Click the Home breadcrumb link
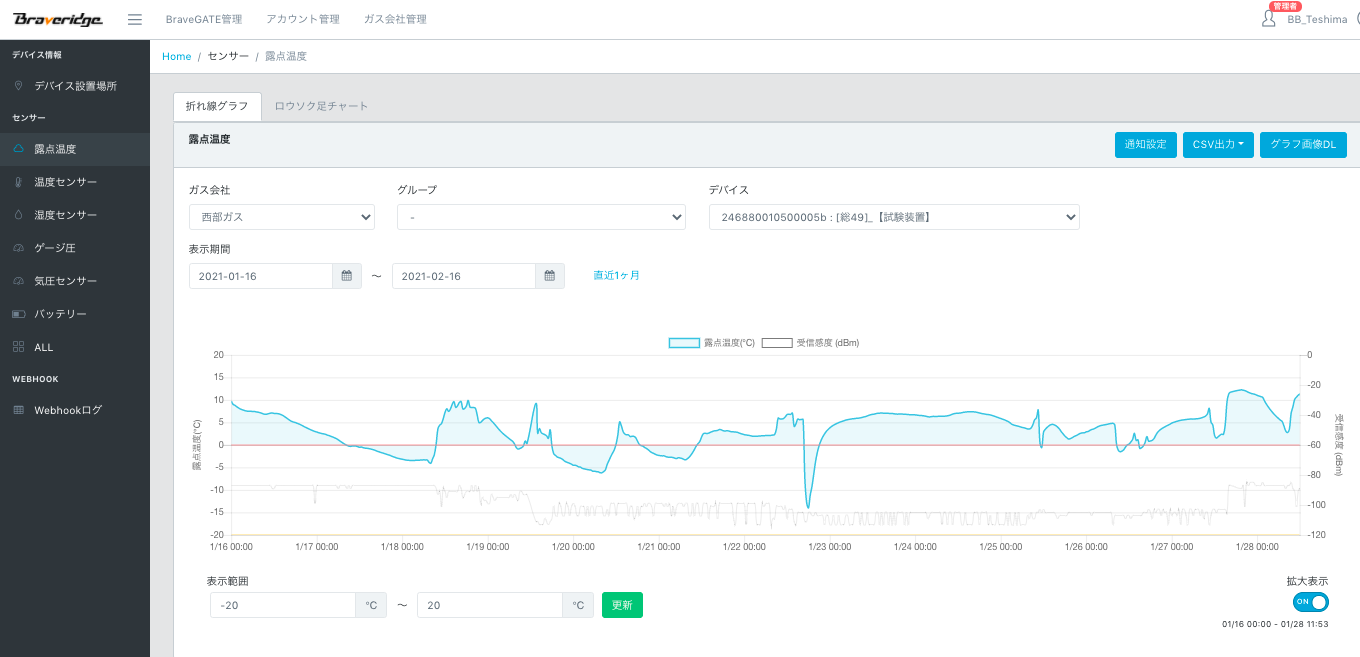 coord(177,56)
